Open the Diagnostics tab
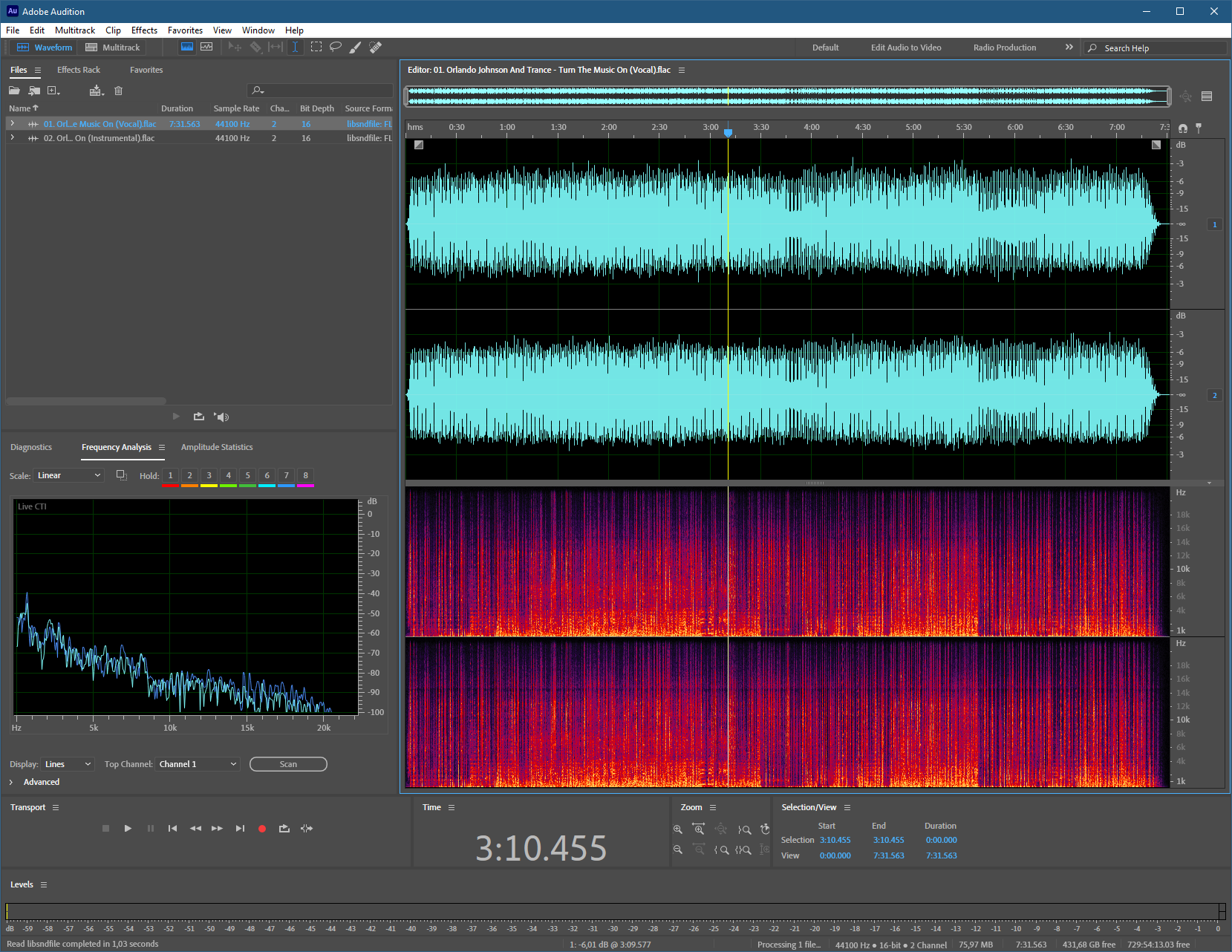 31,447
